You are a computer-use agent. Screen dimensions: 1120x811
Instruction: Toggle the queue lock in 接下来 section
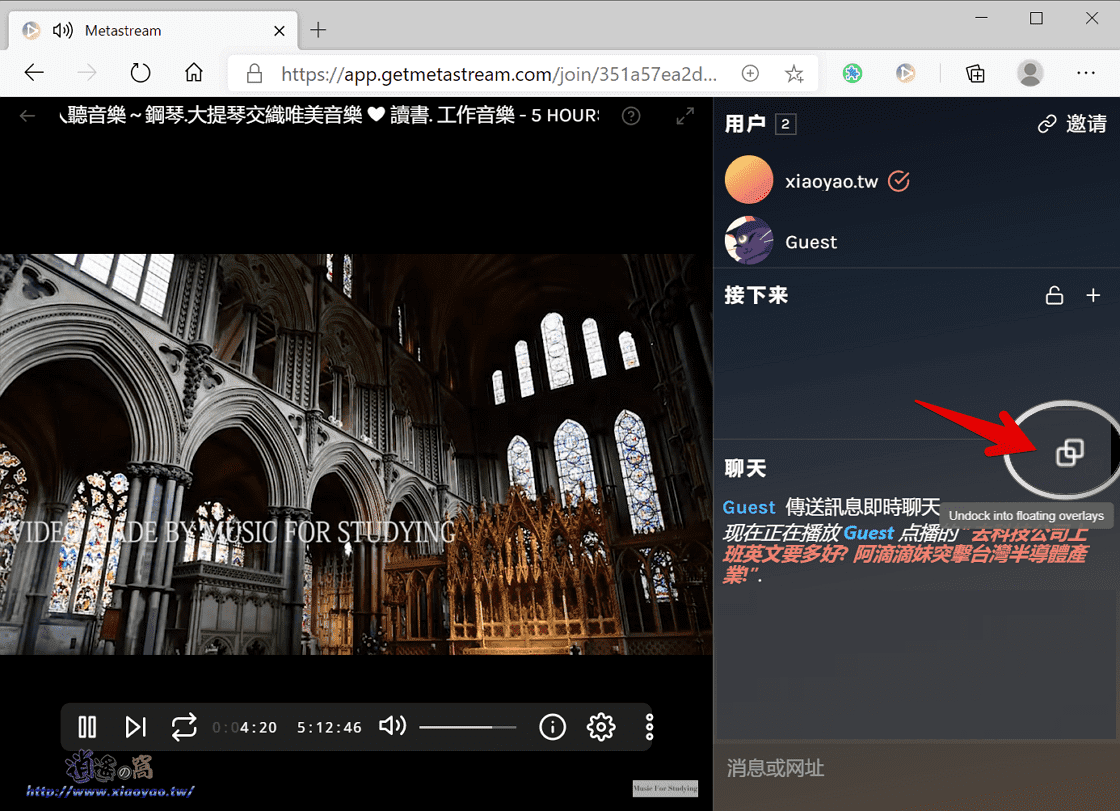[x=1054, y=295]
